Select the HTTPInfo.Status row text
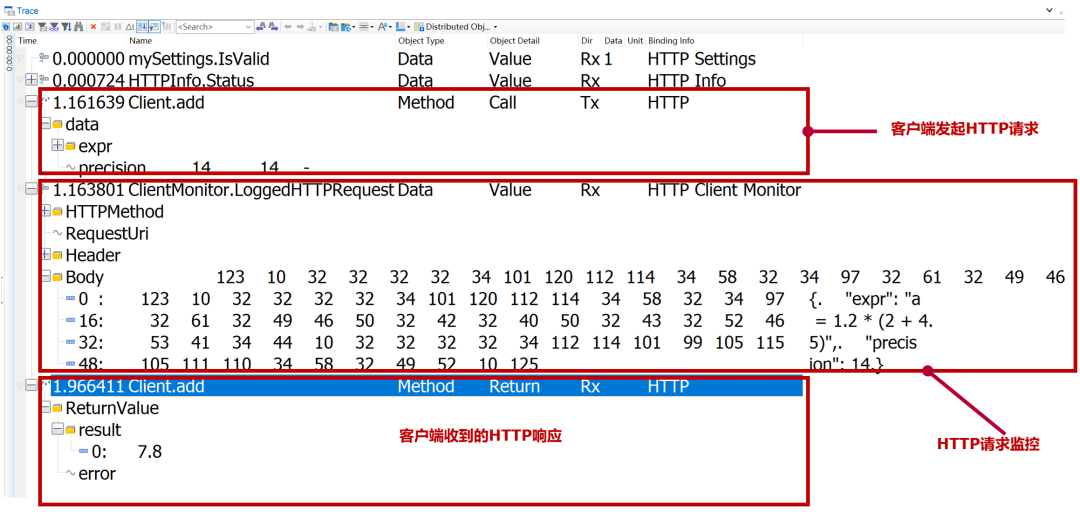The height and width of the screenshot is (512, 1080). click(x=191, y=81)
